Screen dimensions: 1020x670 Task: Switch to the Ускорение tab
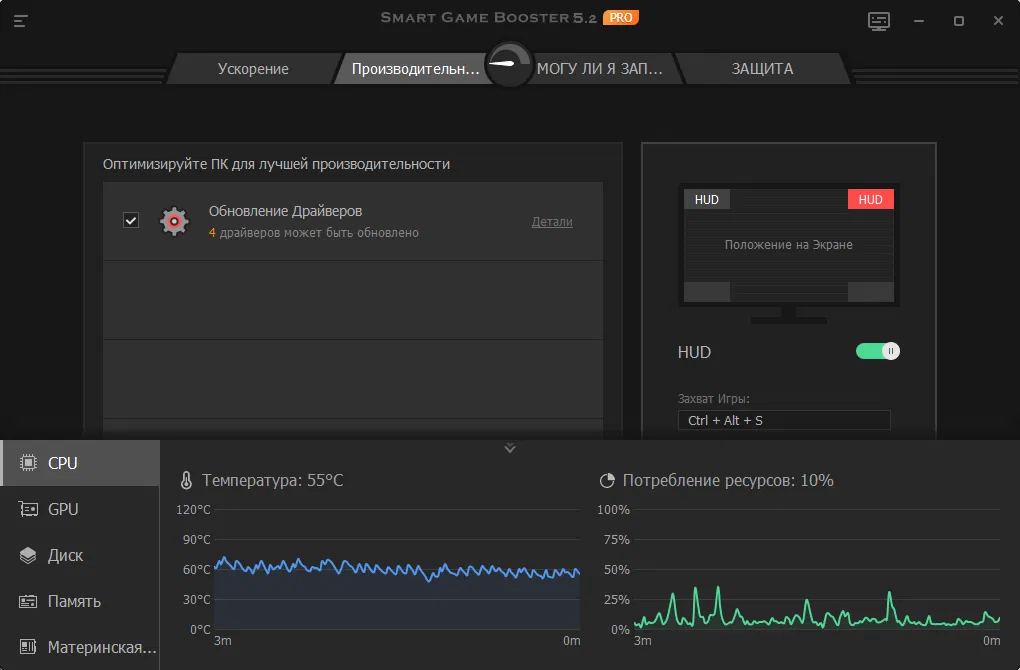coord(253,69)
